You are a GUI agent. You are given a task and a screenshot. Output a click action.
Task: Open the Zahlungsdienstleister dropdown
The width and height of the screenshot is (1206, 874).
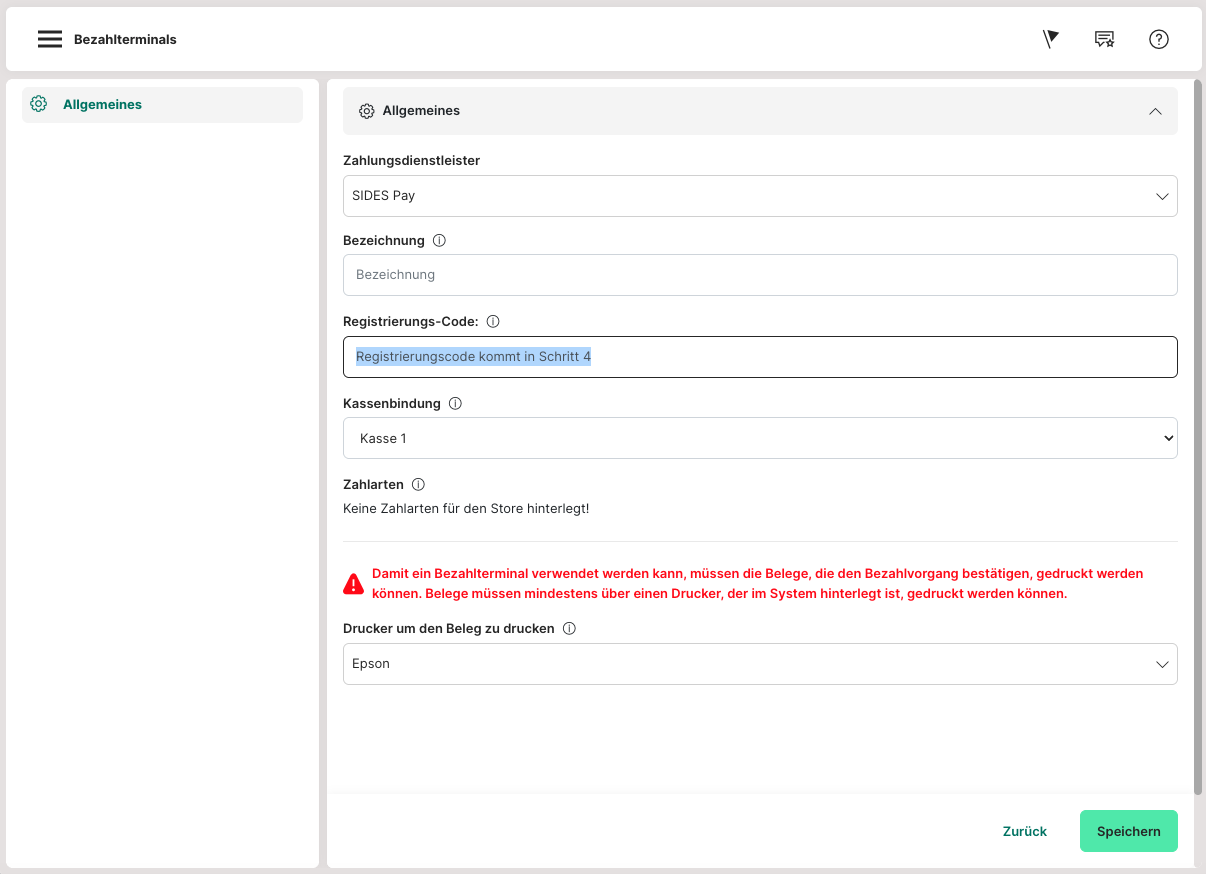click(760, 196)
